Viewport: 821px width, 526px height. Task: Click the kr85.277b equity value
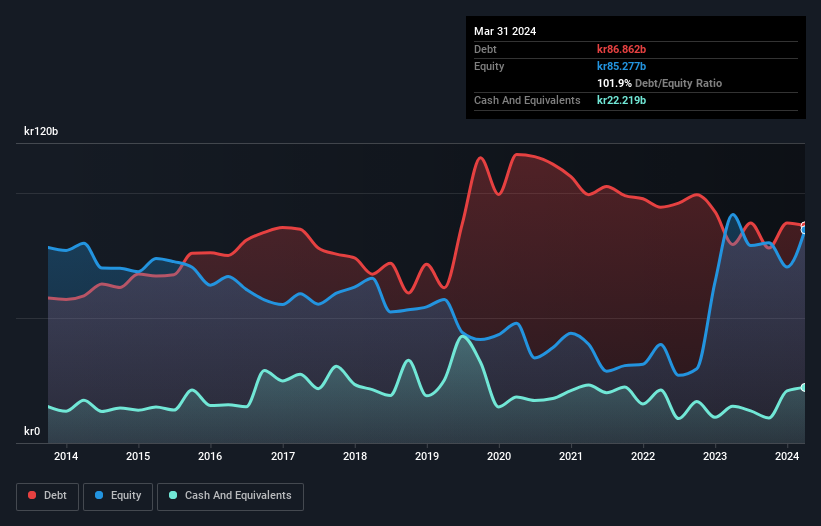(622, 66)
